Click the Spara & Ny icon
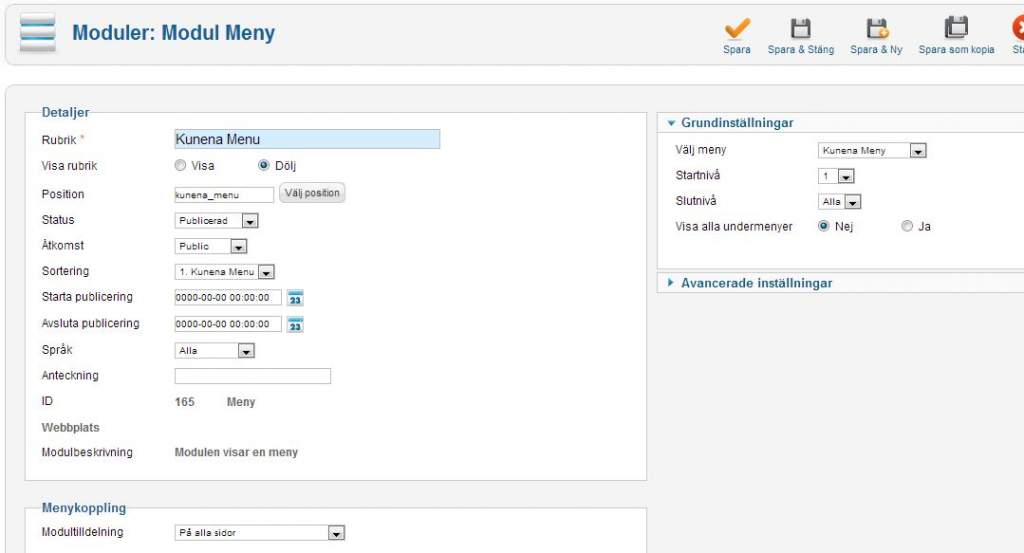Image resolution: width=1024 pixels, height=553 pixels. [x=876, y=29]
